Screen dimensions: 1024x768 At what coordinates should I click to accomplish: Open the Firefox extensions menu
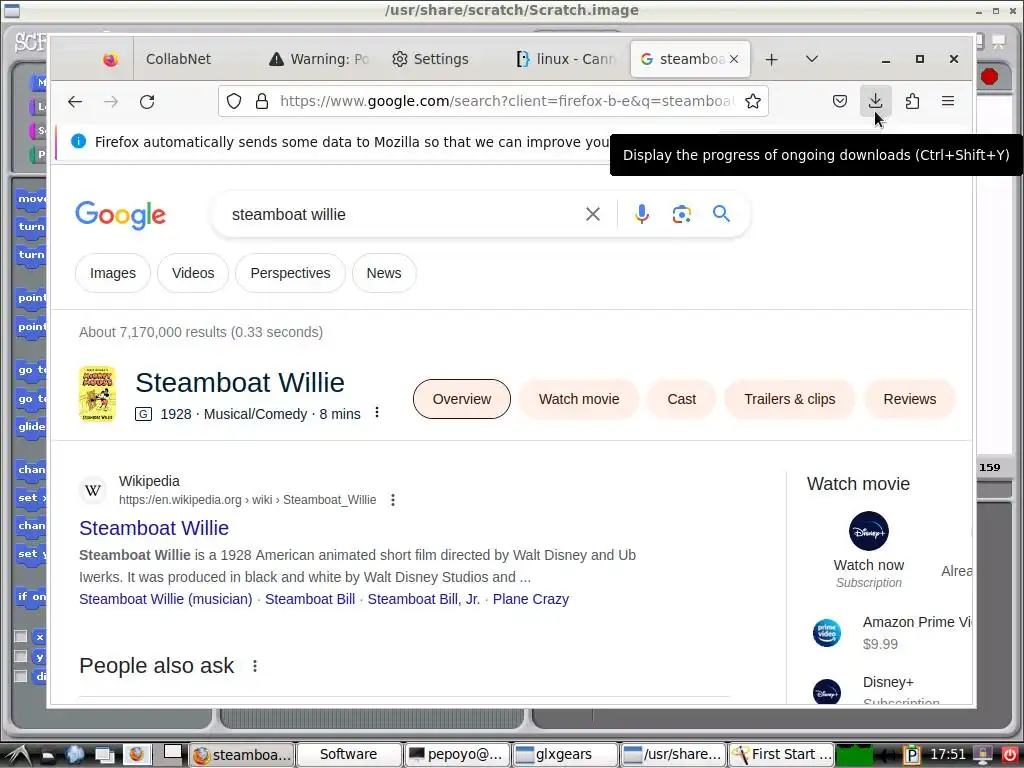[x=912, y=101]
